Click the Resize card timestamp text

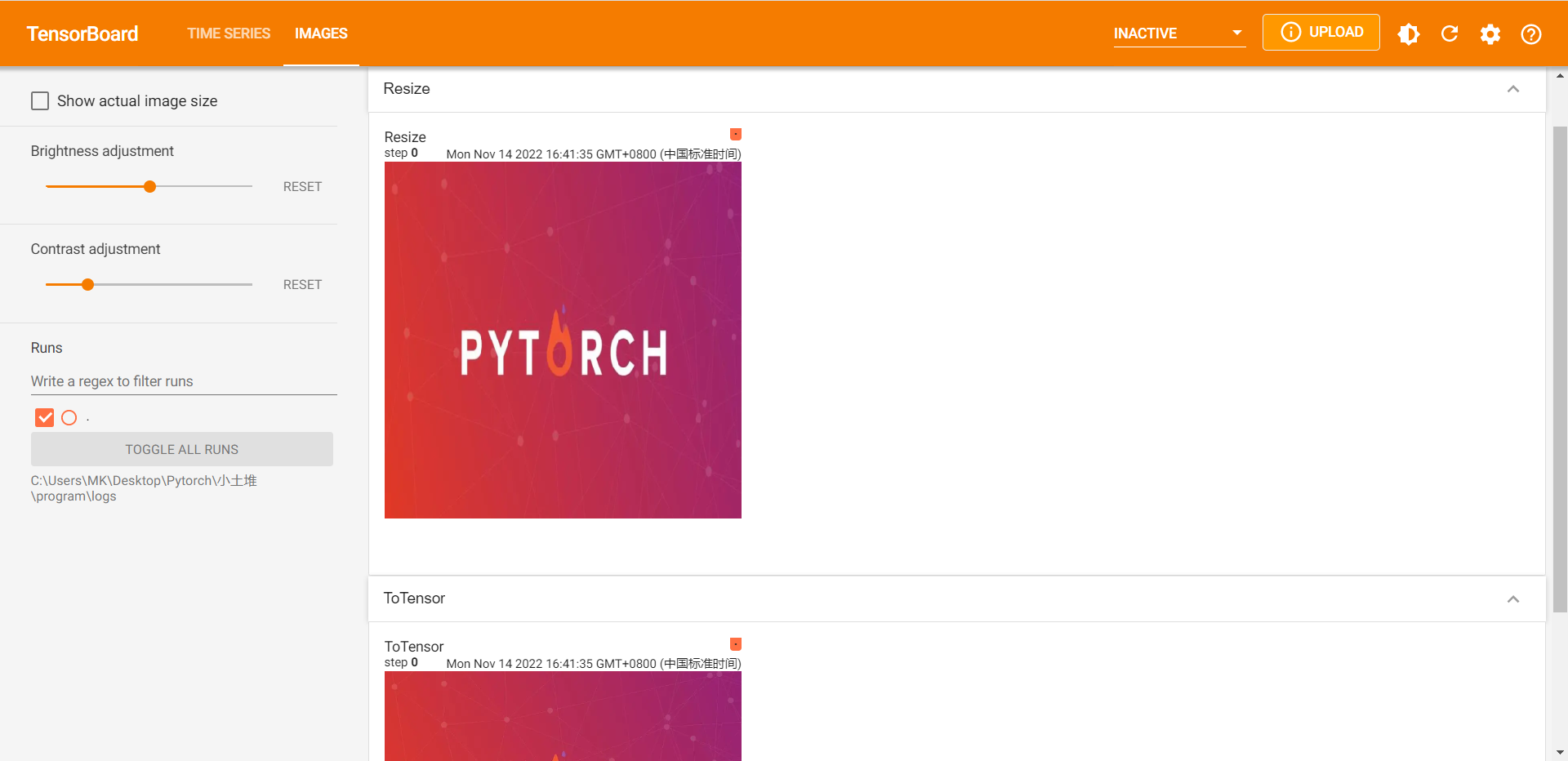(x=594, y=154)
